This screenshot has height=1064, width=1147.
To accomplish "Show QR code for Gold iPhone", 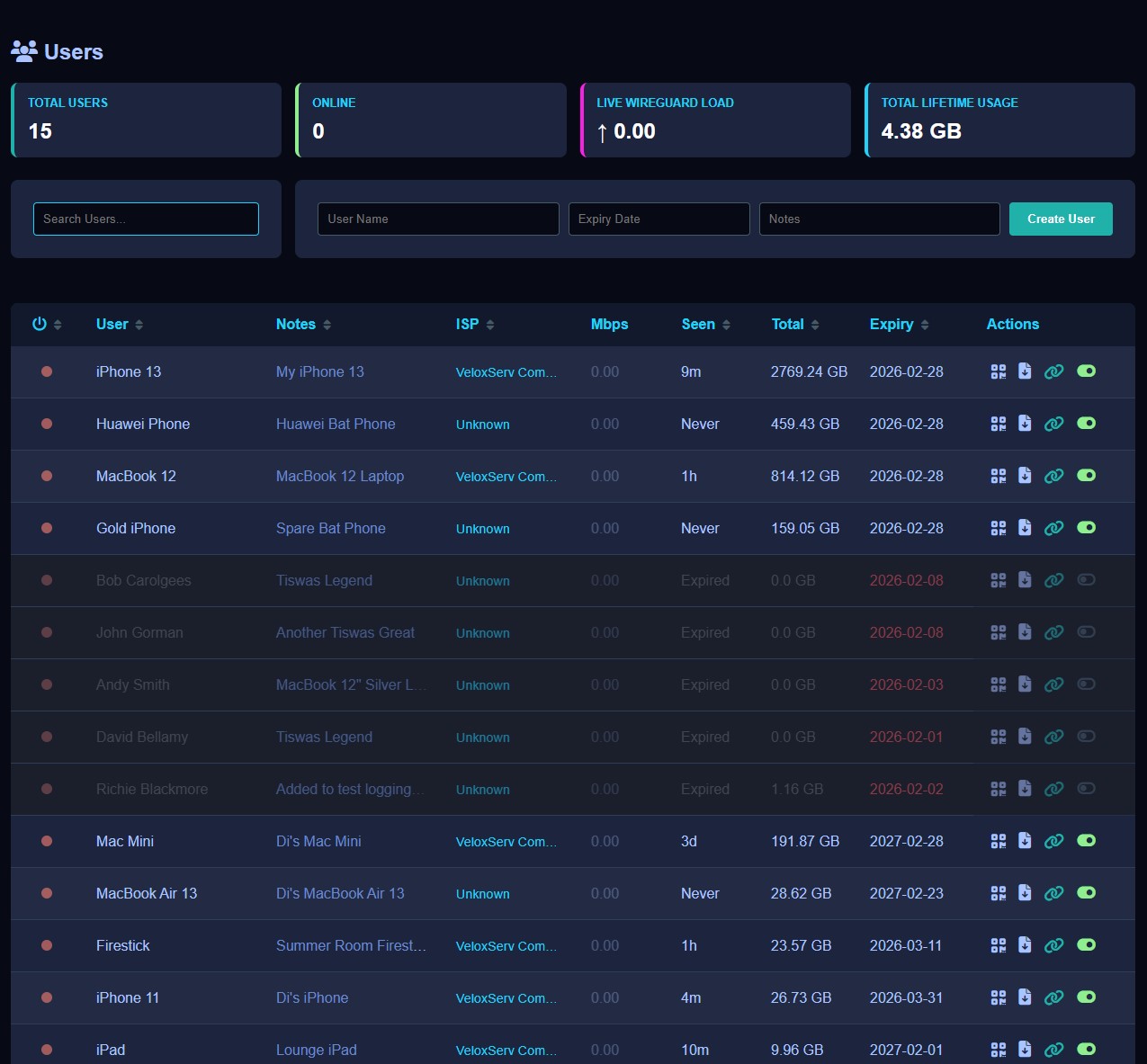I will (x=998, y=528).
